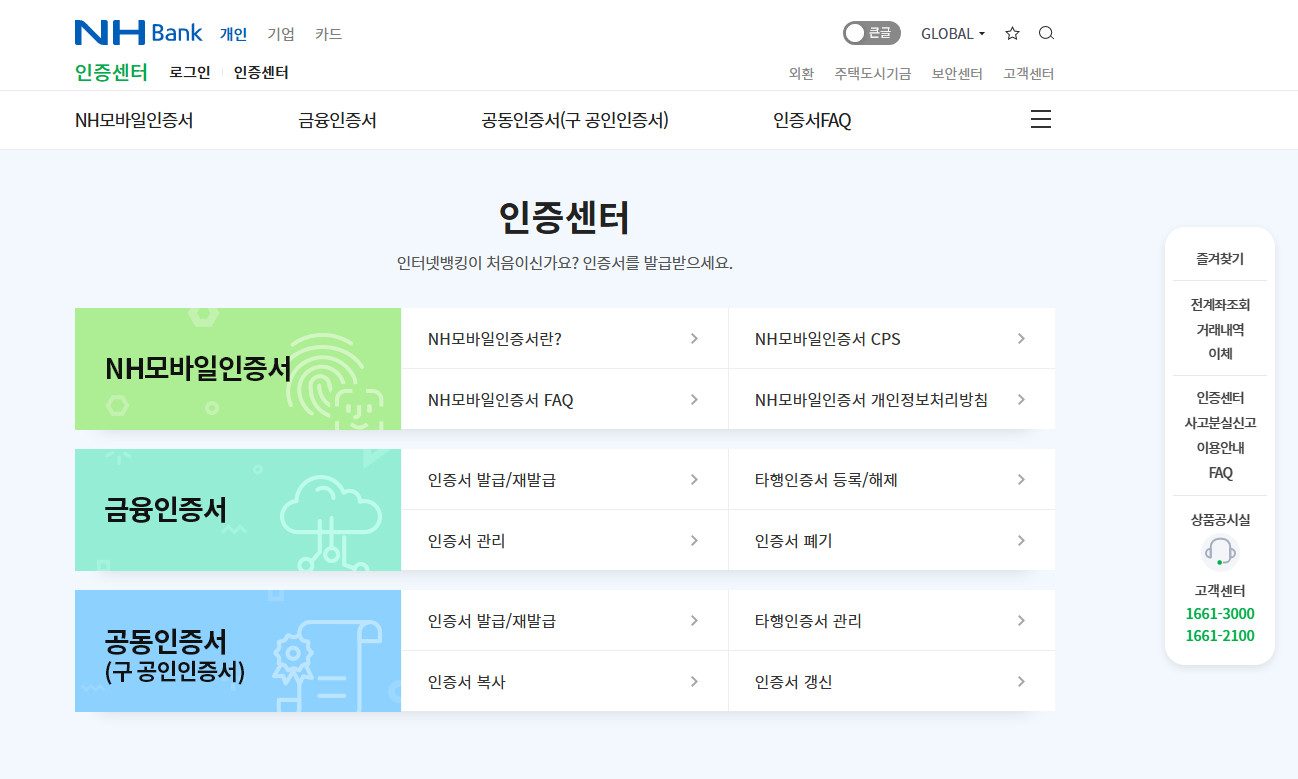The width and height of the screenshot is (1298, 779).
Task: Select the 카드 tab
Action: tap(329, 33)
